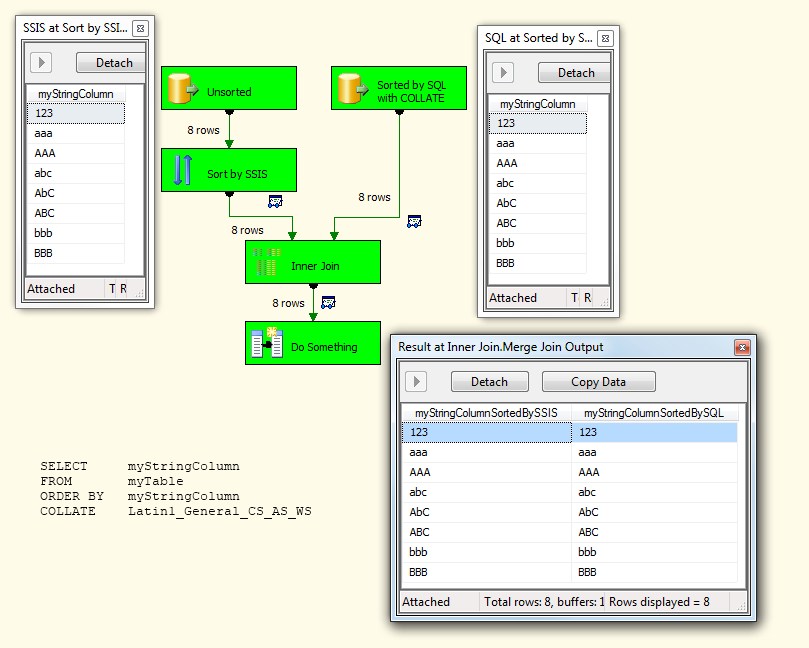Close the SSIS at Sort by SSIS viewer
The height and width of the screenshot is (648, 809).
tap(140, 29)
